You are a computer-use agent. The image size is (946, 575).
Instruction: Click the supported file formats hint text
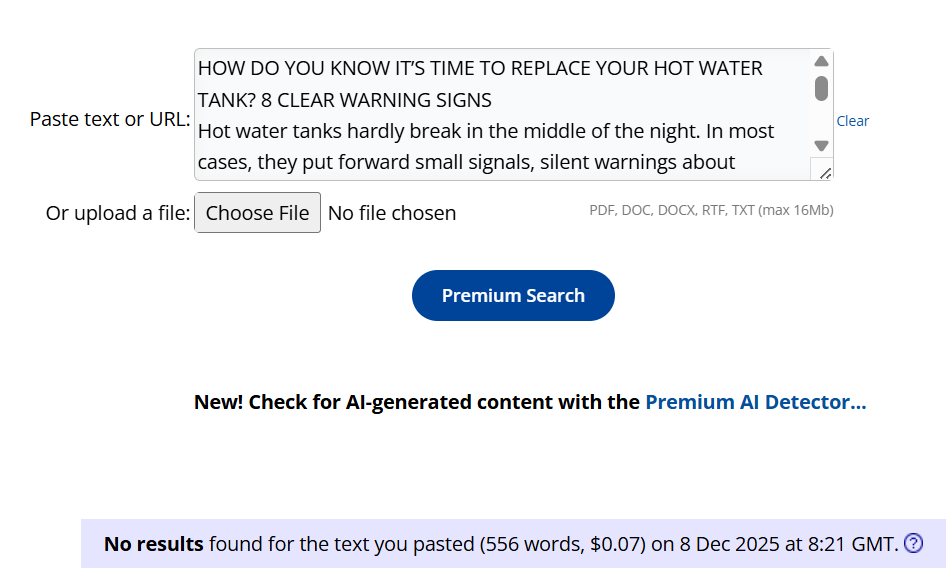pos(711,210)
